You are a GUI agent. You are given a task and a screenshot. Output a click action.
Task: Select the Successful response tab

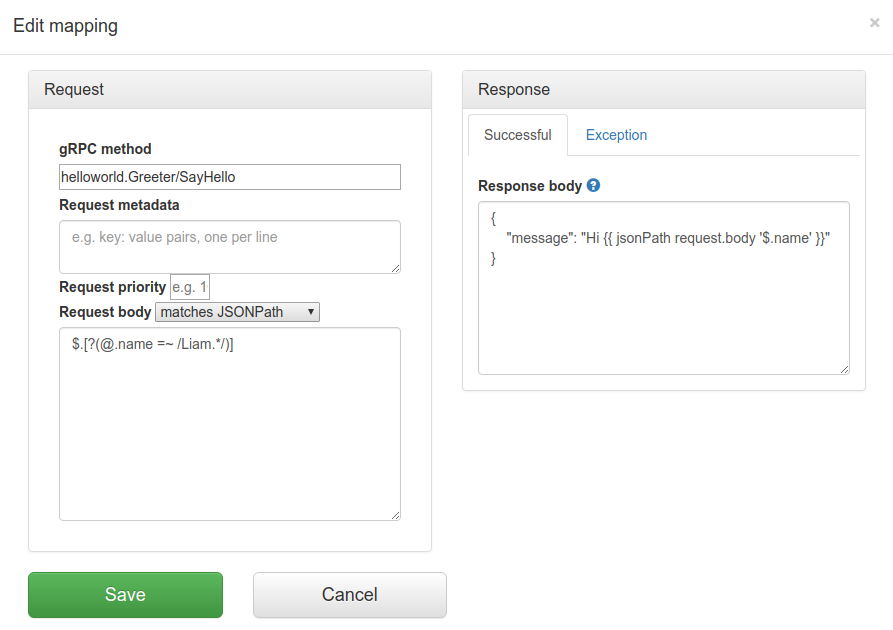517,135
